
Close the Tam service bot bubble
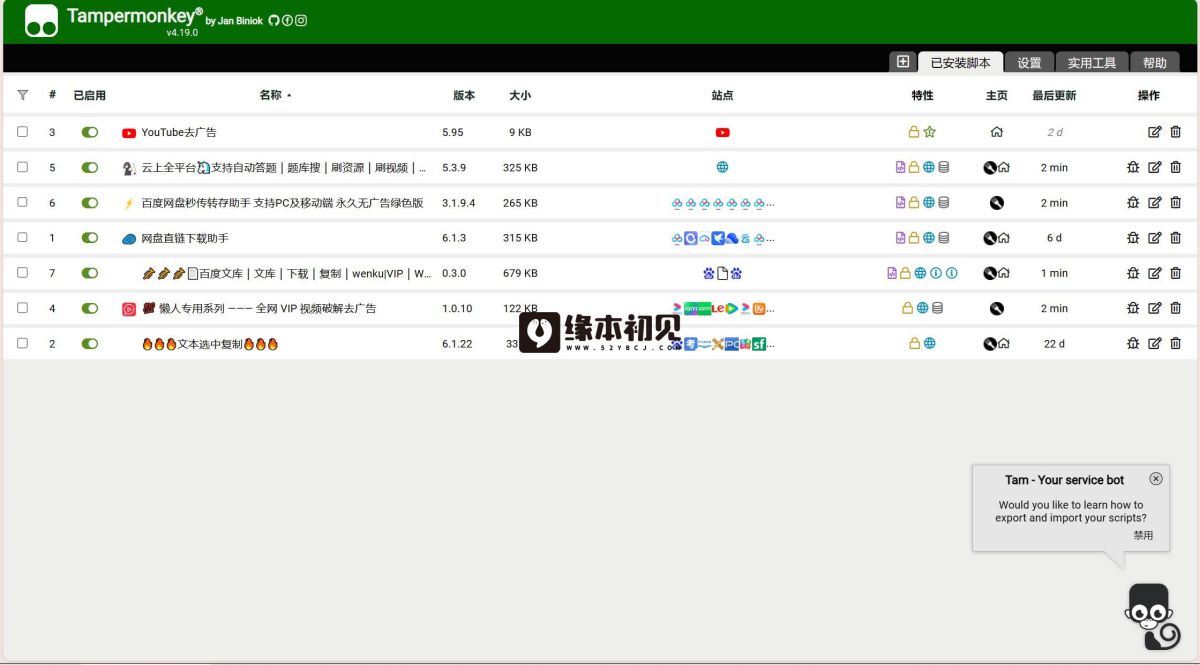point(1156,479)
